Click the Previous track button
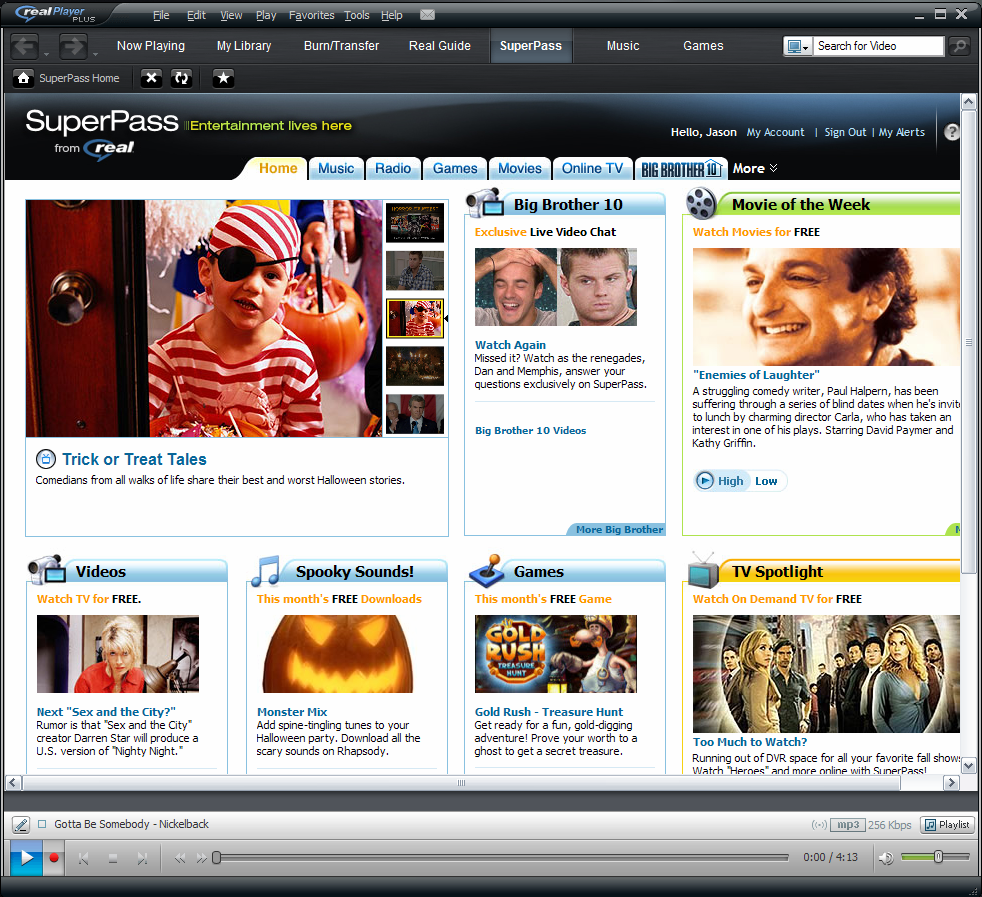982x897 pixels. [x=83, y=858]
